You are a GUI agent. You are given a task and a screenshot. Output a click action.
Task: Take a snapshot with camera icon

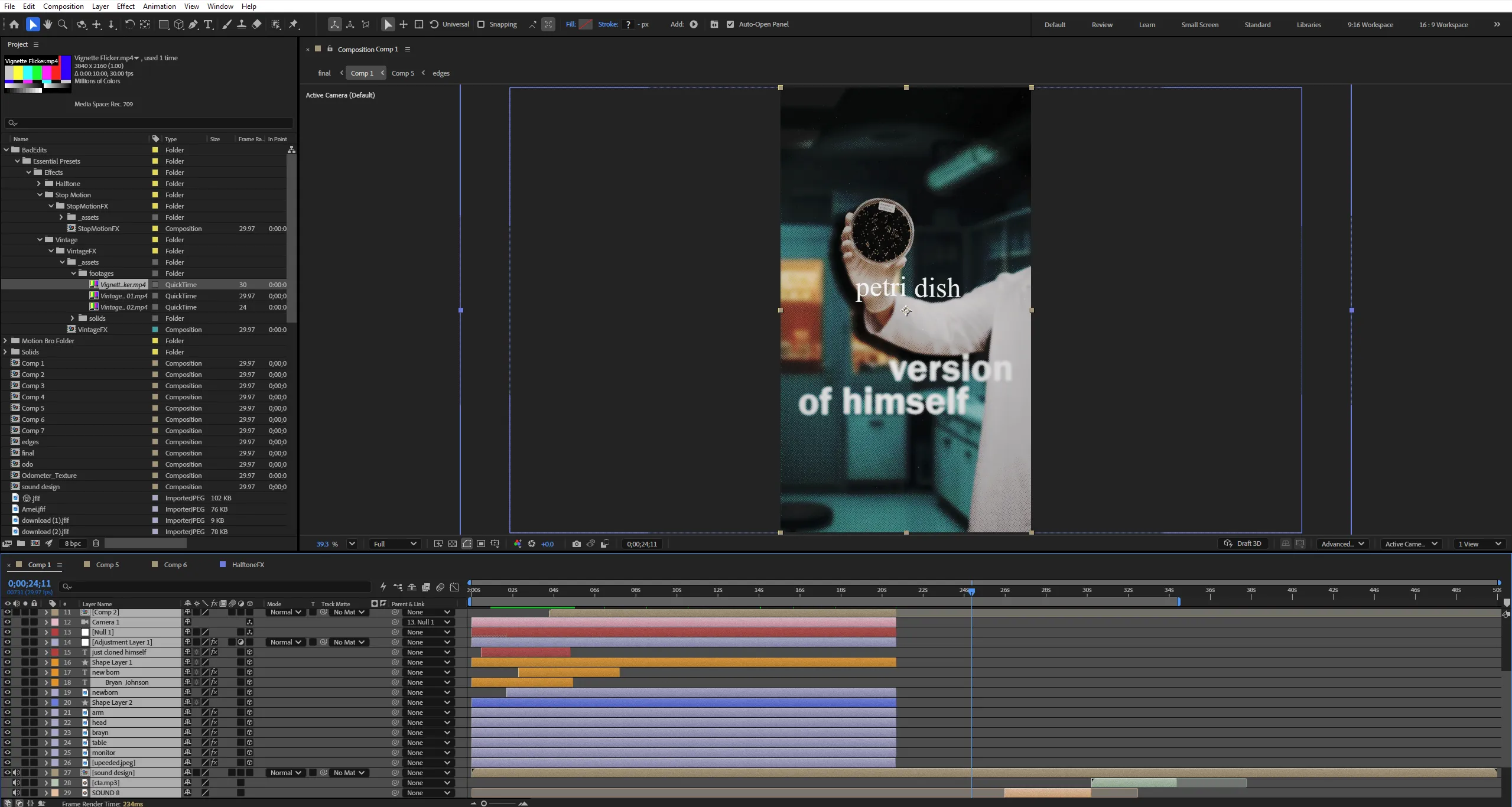tap(577, 544)
